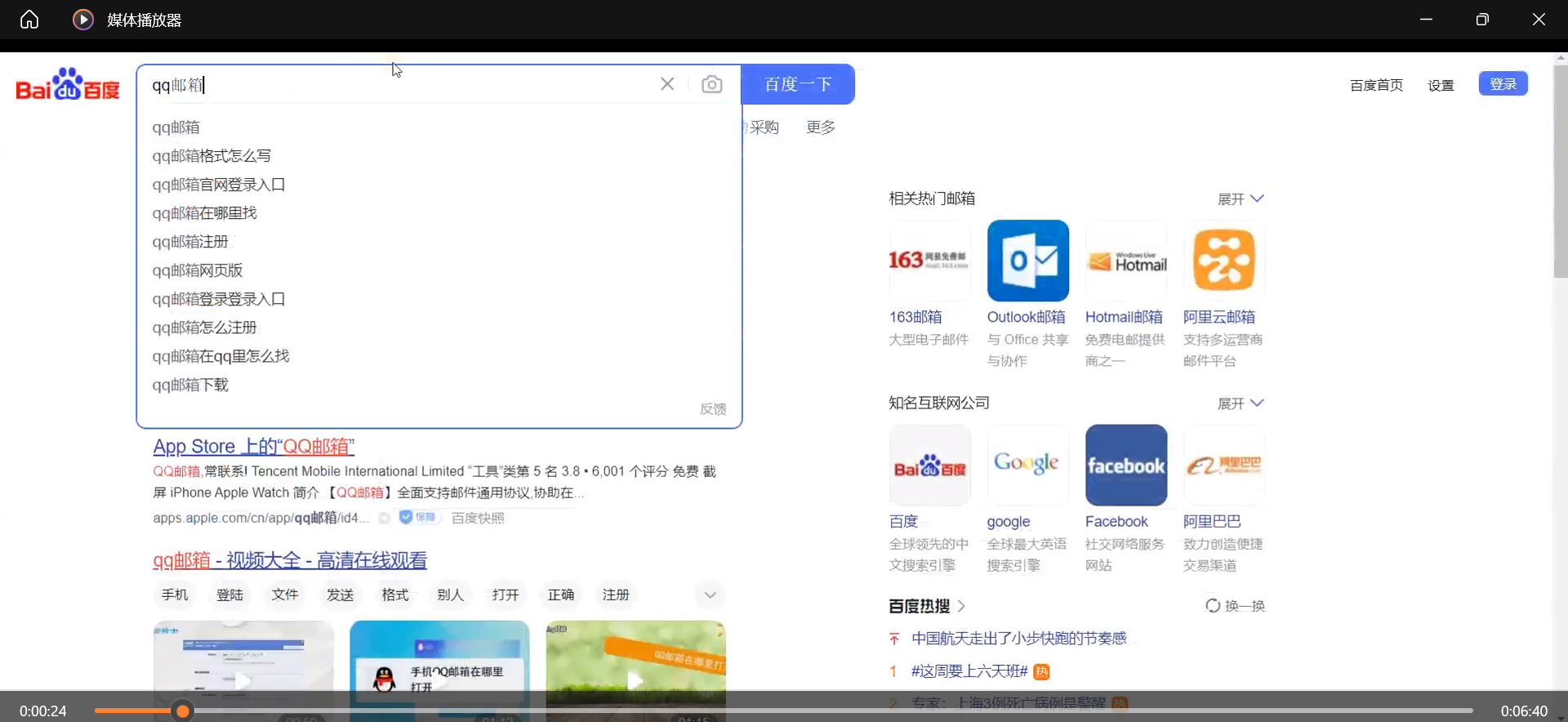Select suggestion qq邮箱登录登录入口

coord(219,299)
